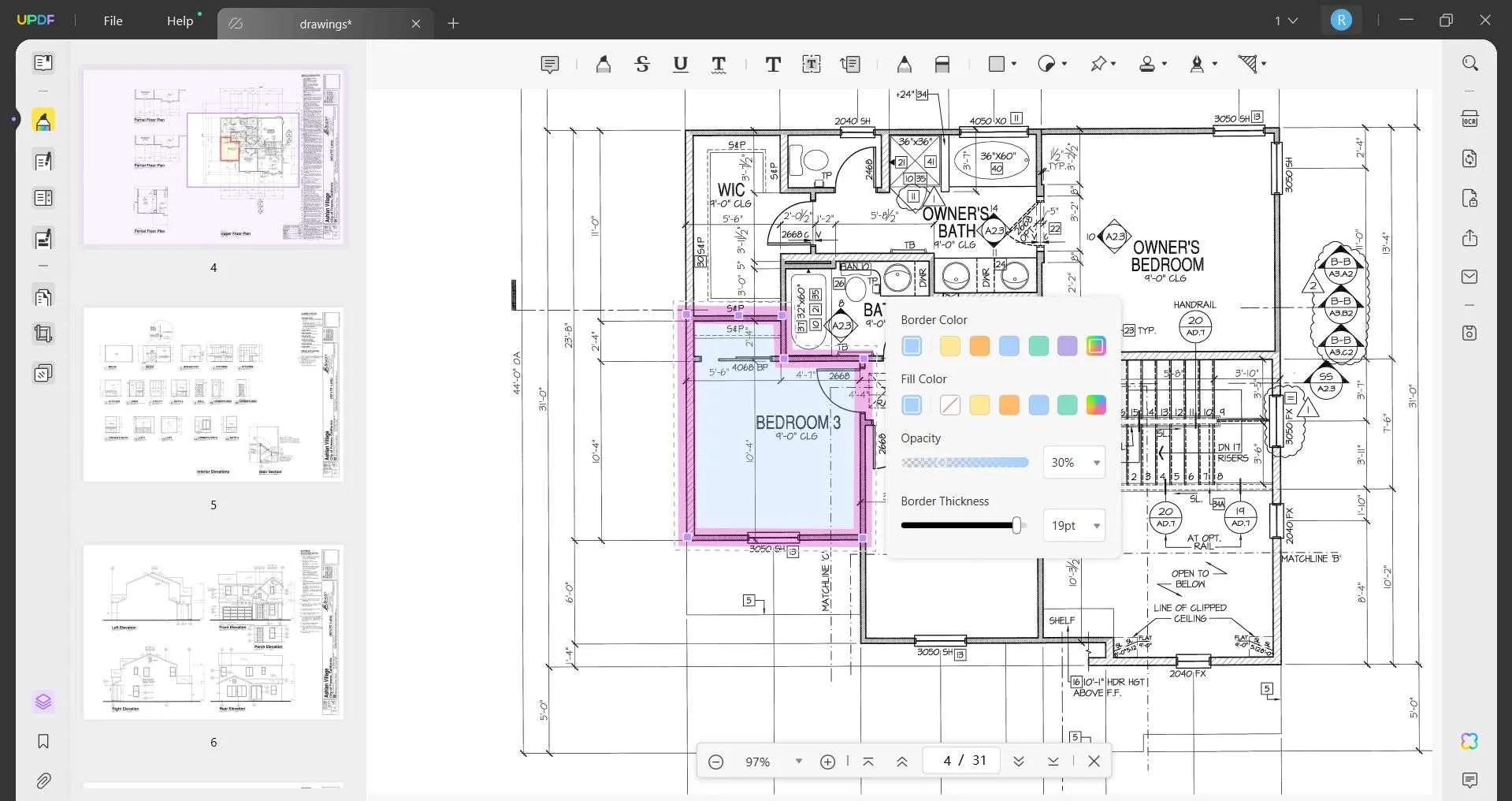Select the highlight text tool
1512x801 pixels.
point(603,65)
